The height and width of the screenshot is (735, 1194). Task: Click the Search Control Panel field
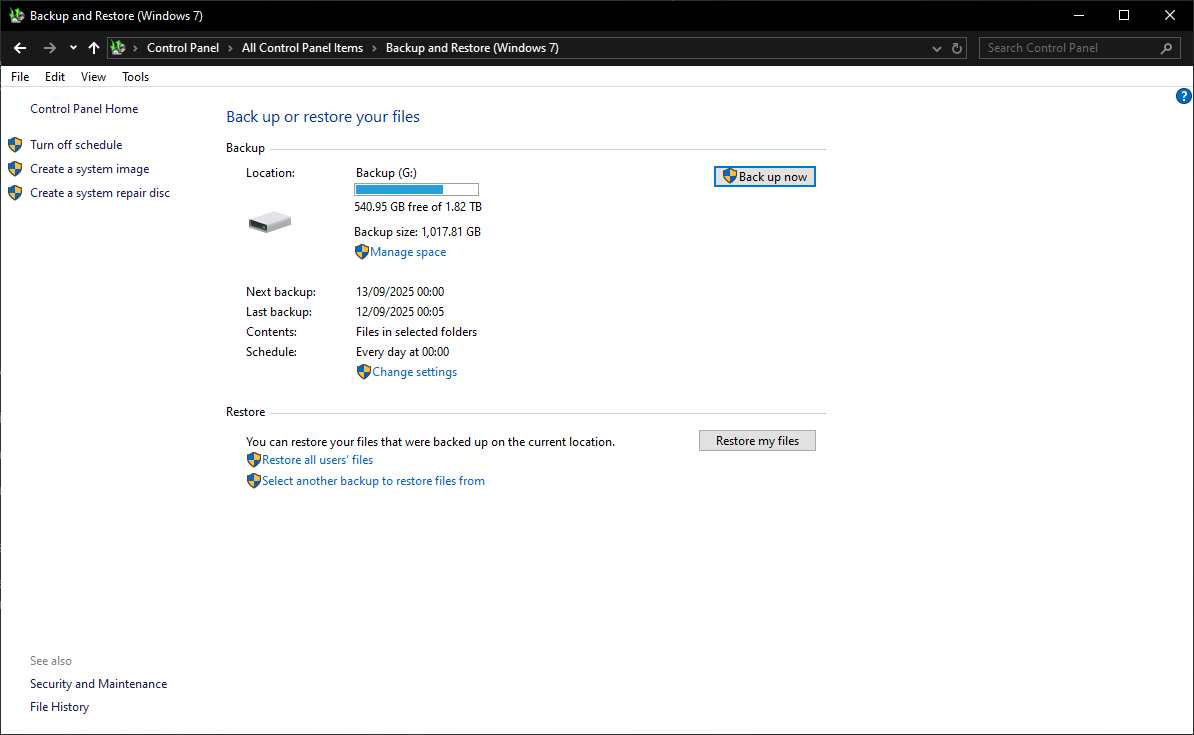point(1068,48)
